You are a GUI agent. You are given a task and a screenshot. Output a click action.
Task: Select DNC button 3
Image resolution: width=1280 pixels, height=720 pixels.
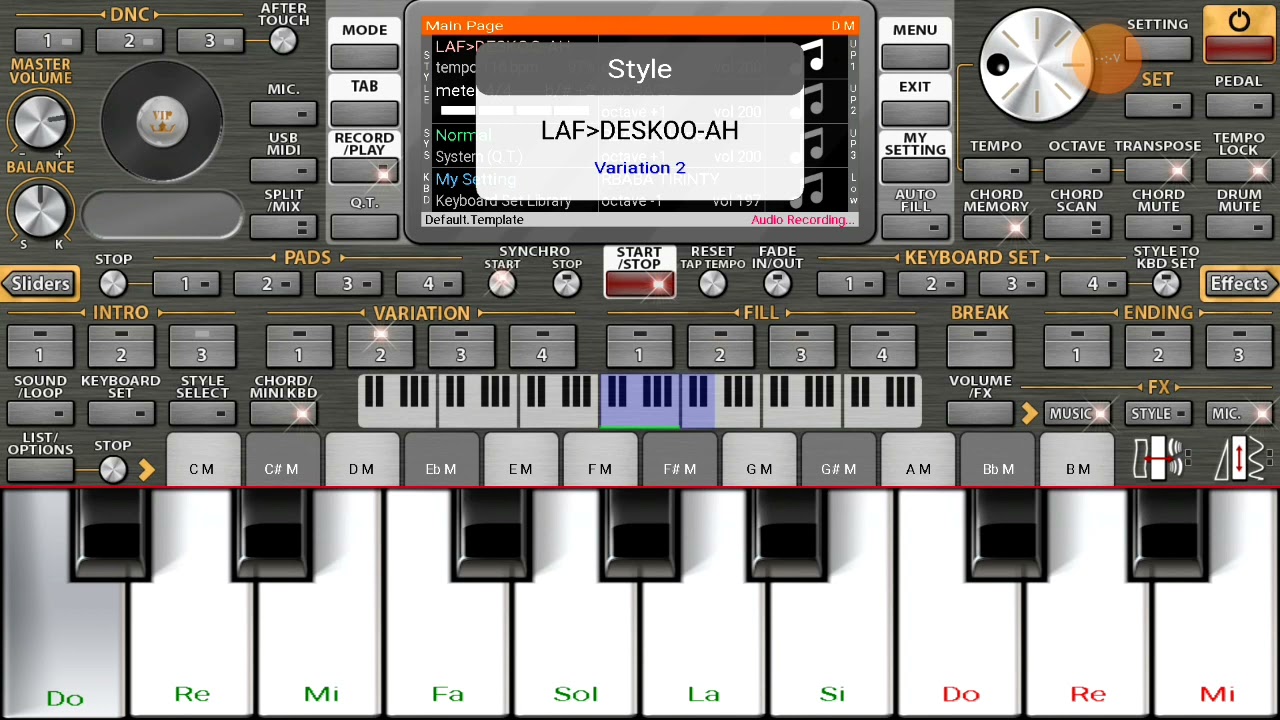point(210,41)
